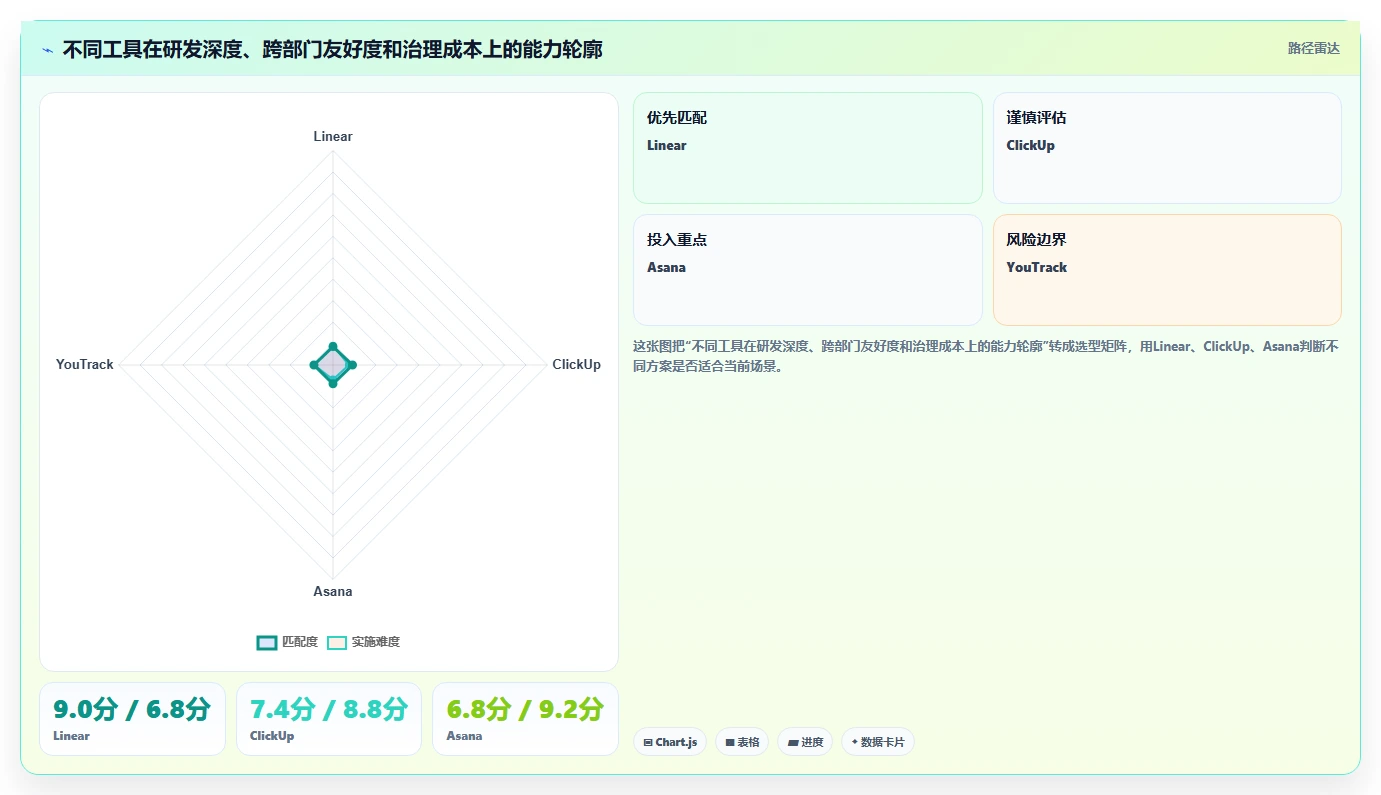Select the ClickUp axis label on radar
This screenshot has width=1381, height=795.
[577, 364]
